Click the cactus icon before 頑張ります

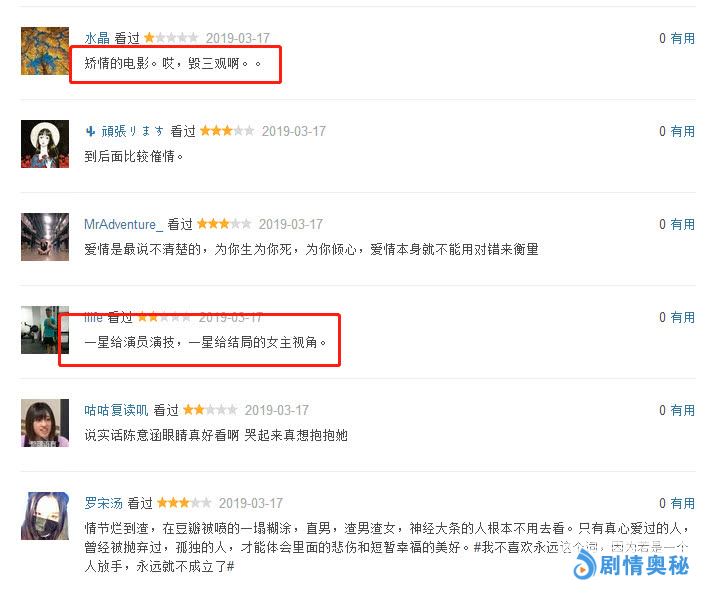coord(91,132)
